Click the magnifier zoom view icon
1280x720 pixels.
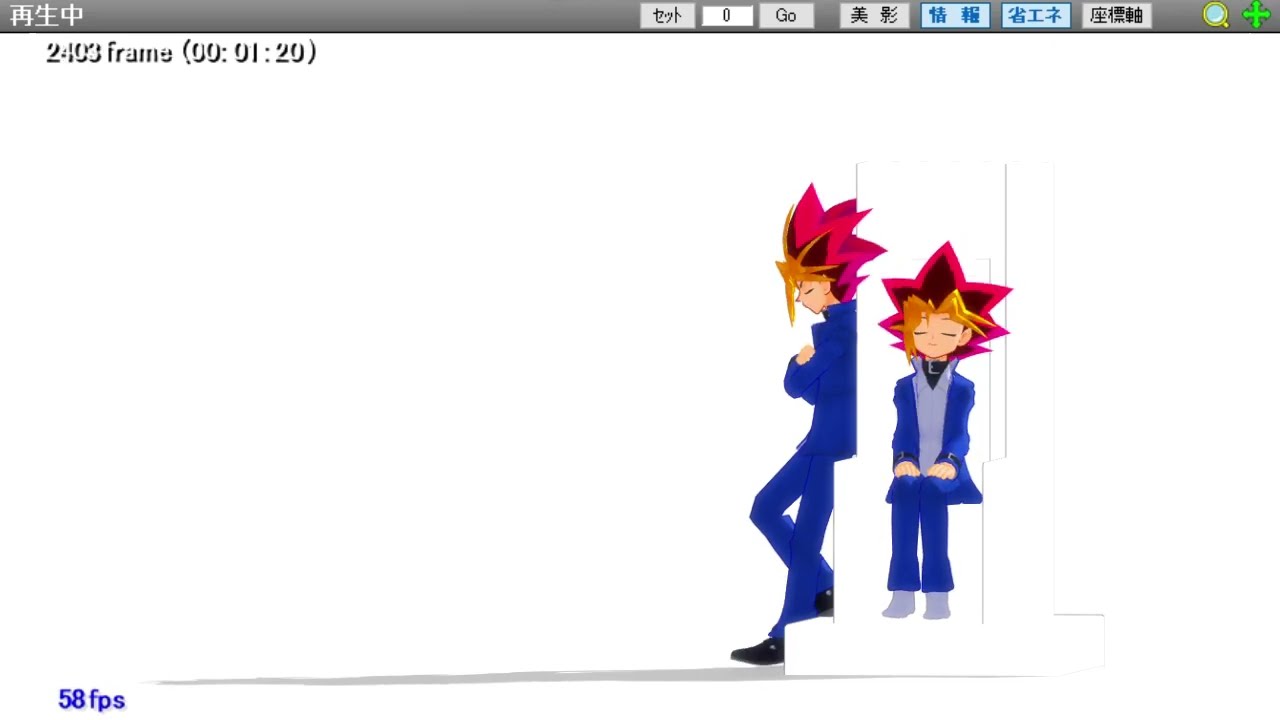coord(1215,15)
